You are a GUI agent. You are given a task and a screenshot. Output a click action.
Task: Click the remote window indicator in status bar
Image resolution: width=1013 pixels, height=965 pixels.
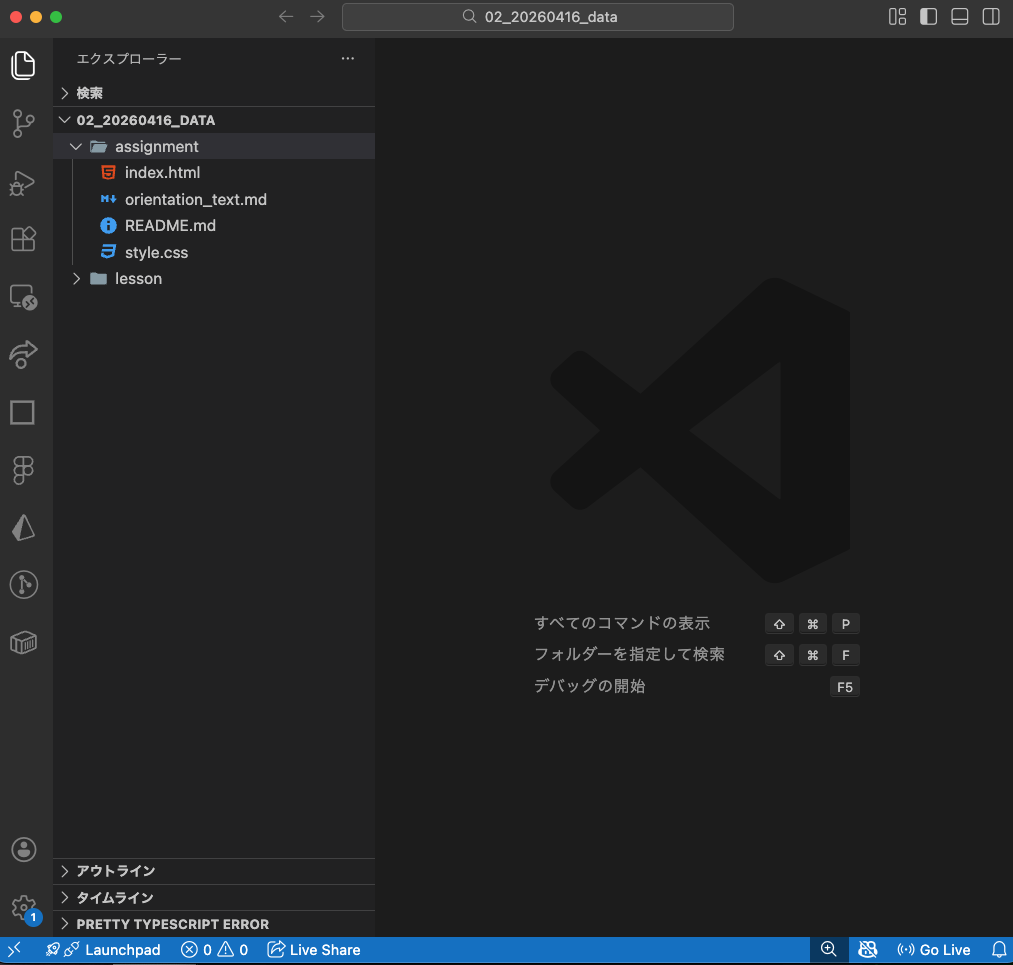(x=15, y=949)
